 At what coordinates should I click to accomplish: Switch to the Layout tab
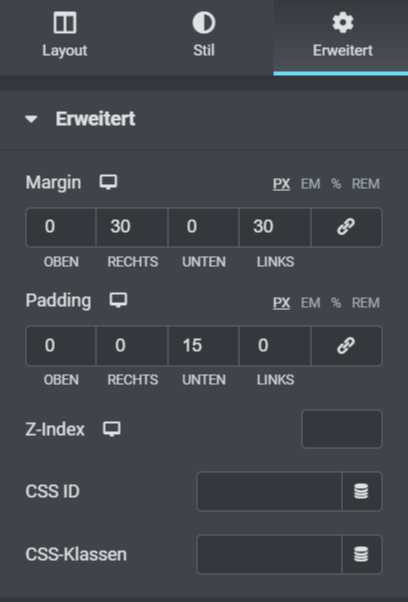click(65, 37)
